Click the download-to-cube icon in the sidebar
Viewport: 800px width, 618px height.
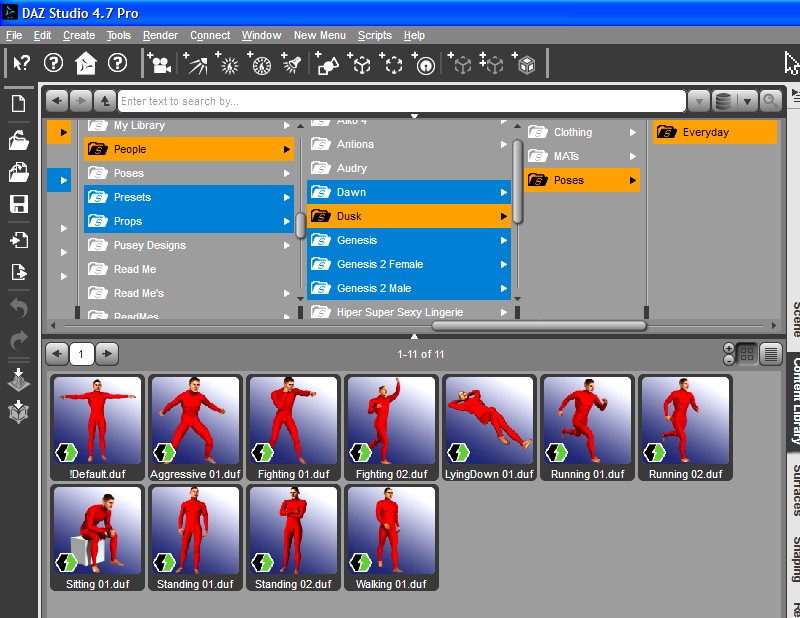[x=19, y=411]
